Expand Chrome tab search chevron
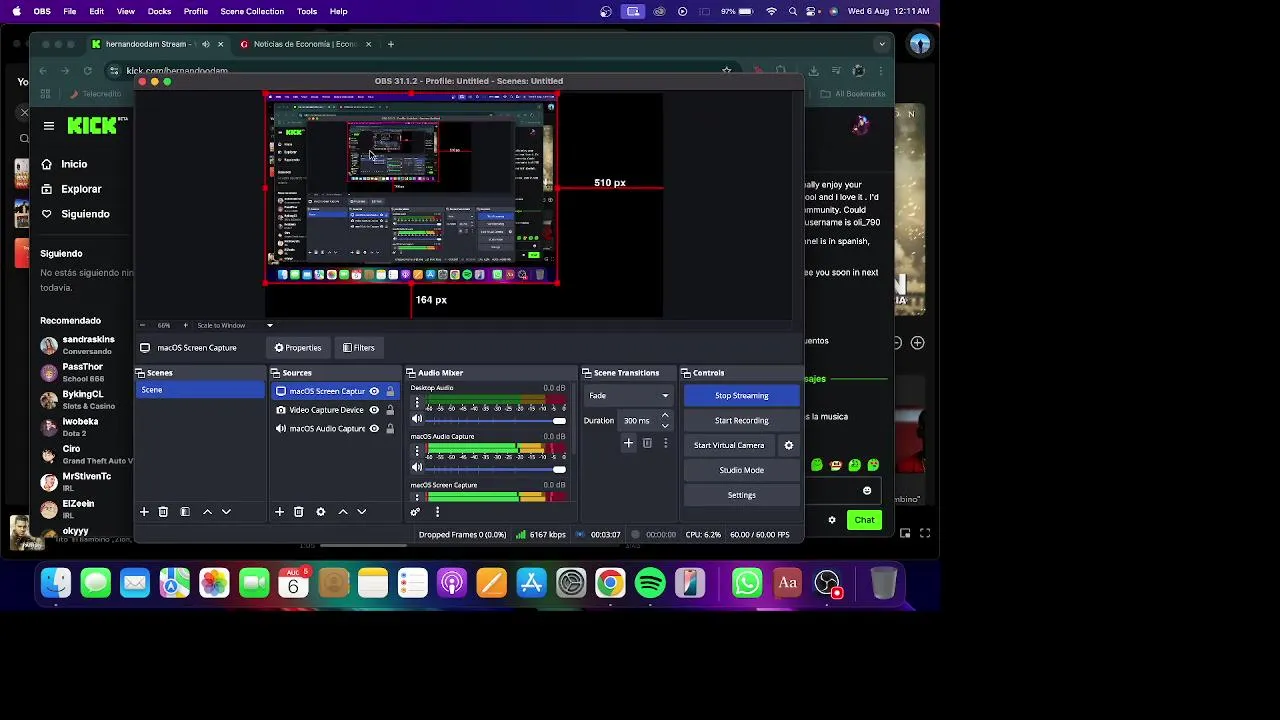 pyautogui.click(x=881, y=44)
